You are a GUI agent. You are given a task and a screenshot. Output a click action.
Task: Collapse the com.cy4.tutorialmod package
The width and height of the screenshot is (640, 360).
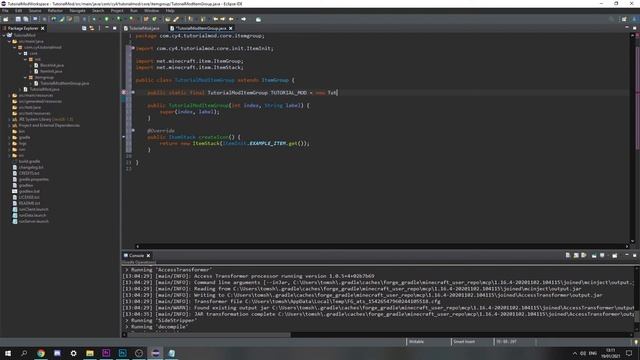point(15,47)
